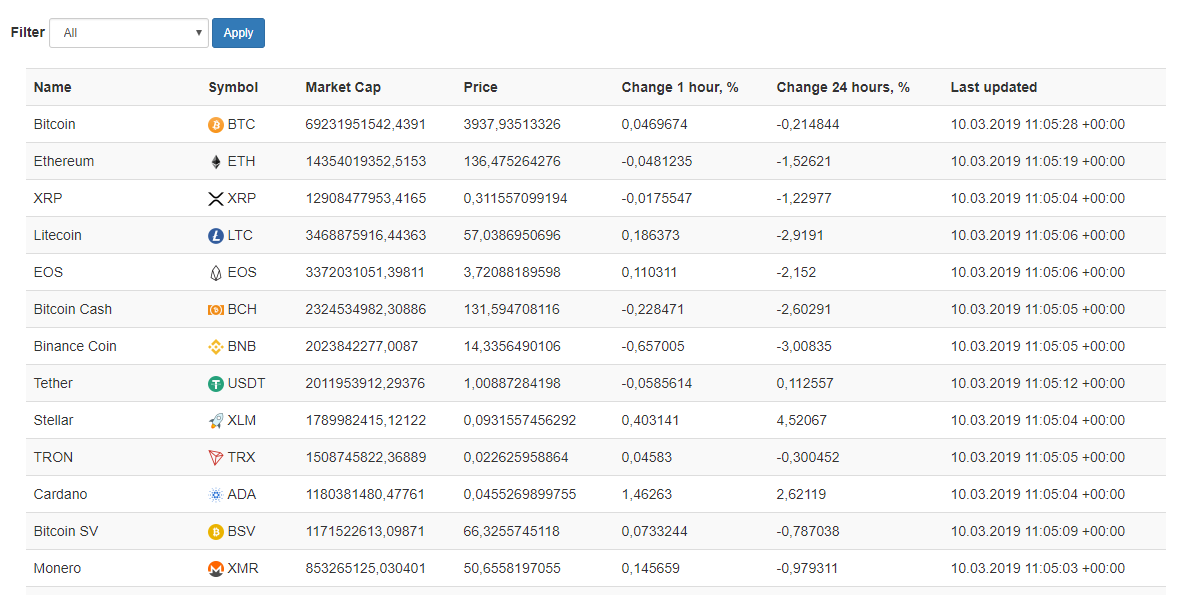
Task: Click the Litecoin LTC icon
Action: (216, 236)
